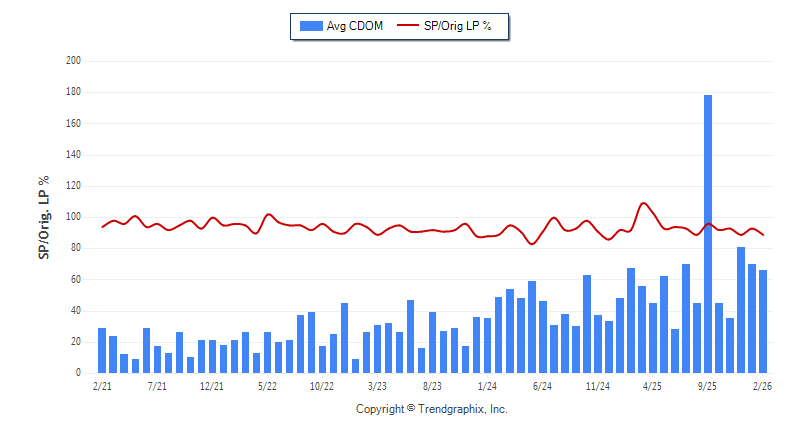
Task: Select the 8/23 x-axis label
Action: (x=432, y=385)
